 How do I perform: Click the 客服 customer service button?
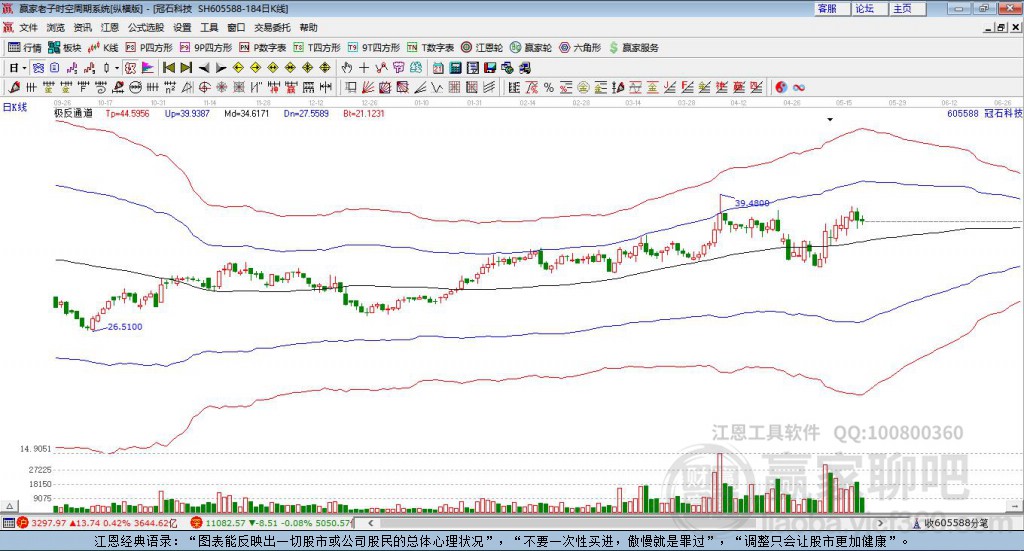(x=831, y=8)
